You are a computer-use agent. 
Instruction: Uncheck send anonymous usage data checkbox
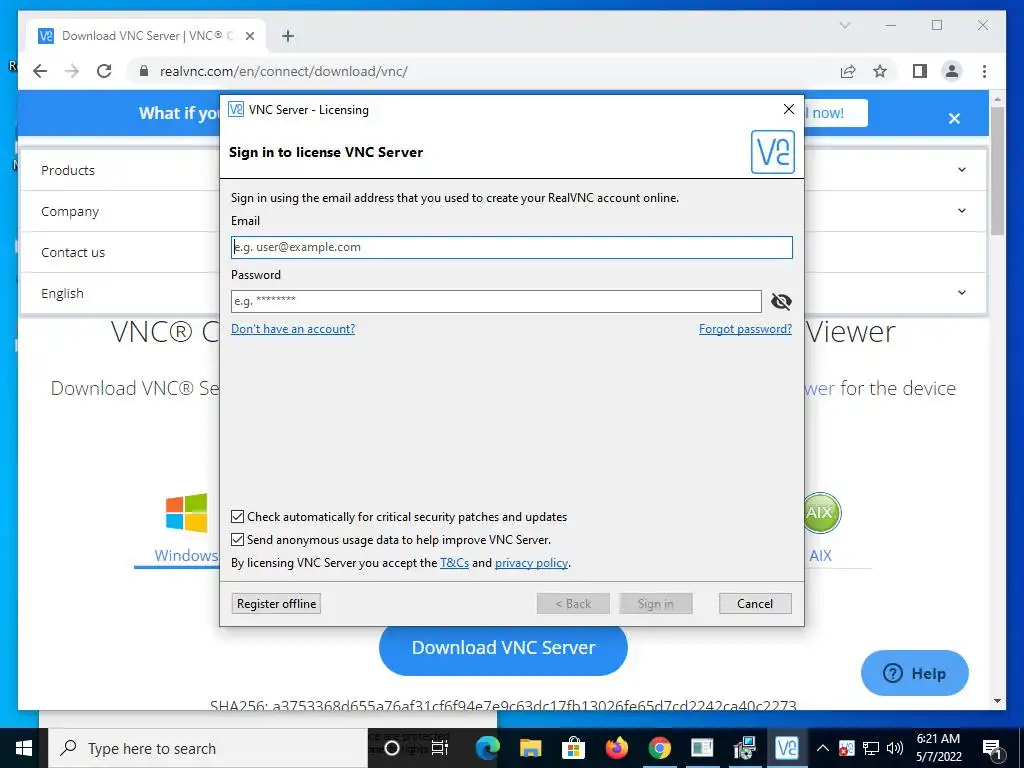pos(238,539)
